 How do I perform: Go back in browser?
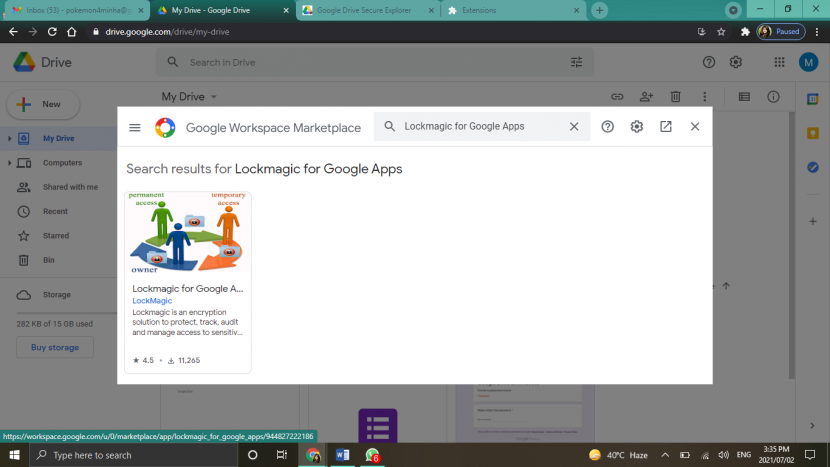coord(13,32)
